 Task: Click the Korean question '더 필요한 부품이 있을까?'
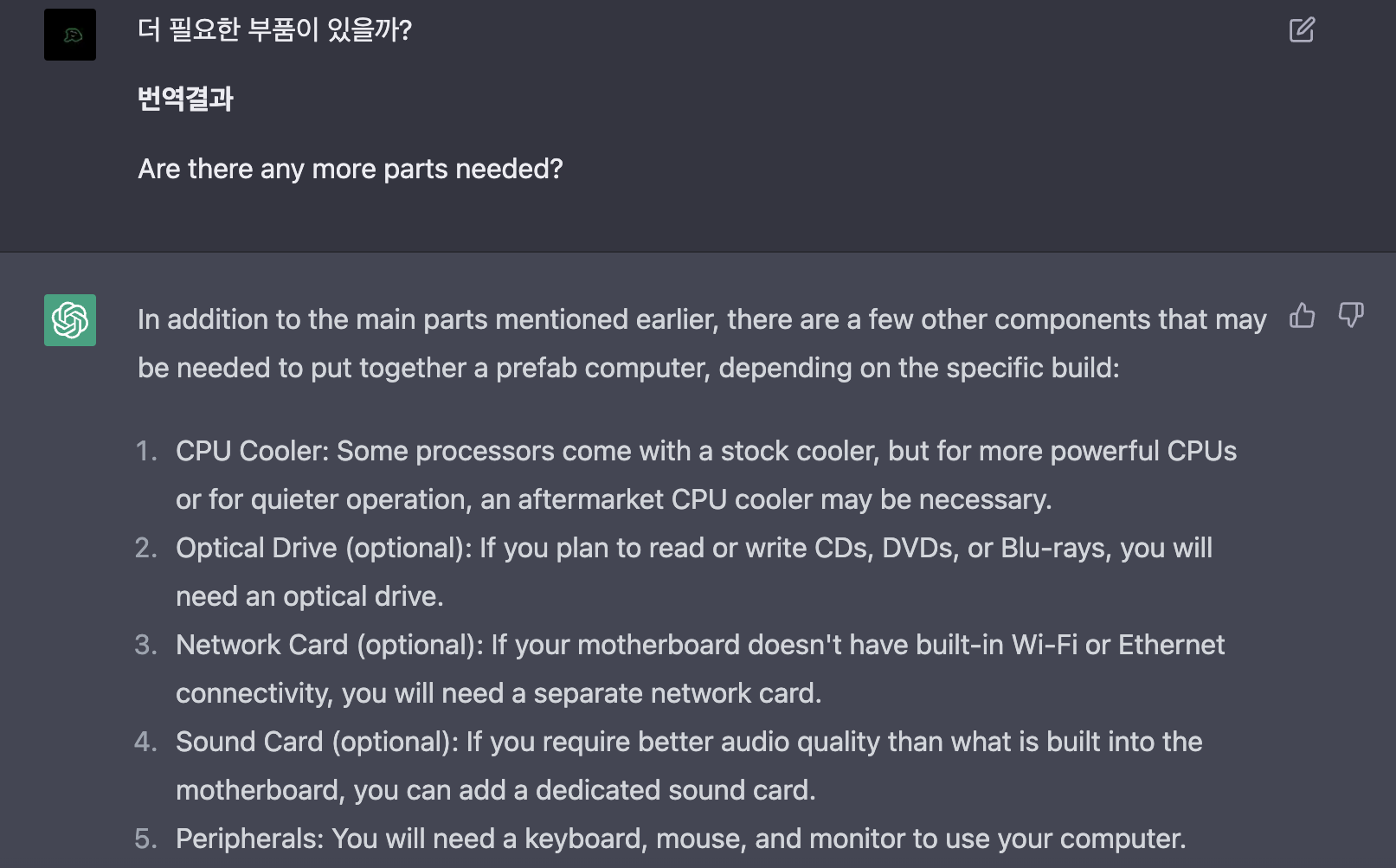273,31
